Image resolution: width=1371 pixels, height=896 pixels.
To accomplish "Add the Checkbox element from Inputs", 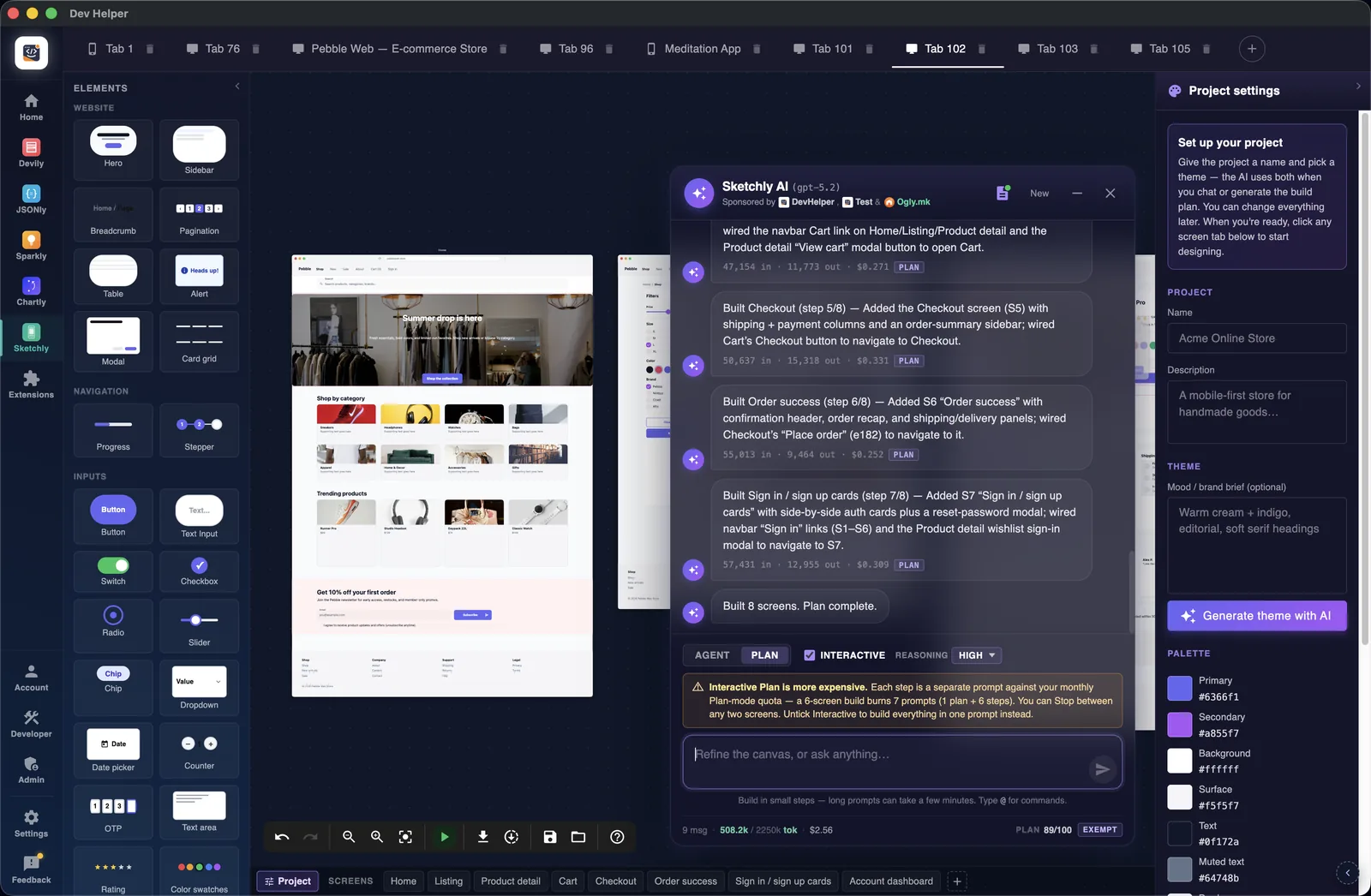I will [199, 570].
